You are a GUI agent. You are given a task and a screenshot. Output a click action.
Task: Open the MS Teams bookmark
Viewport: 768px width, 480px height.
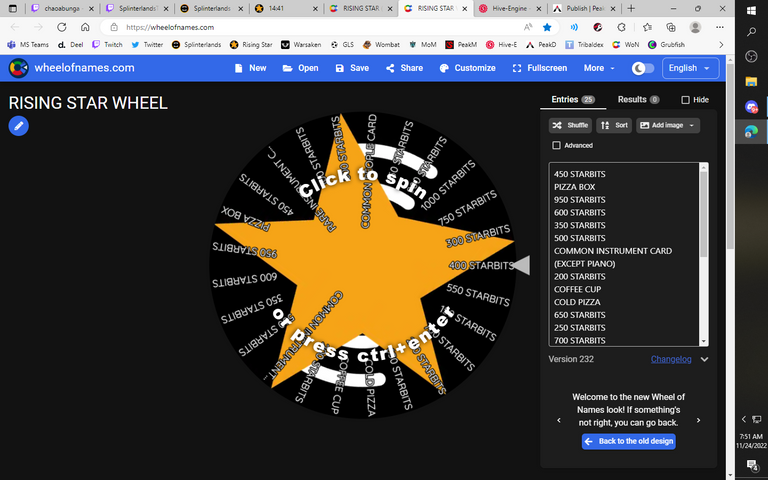(x=28, y=45)
